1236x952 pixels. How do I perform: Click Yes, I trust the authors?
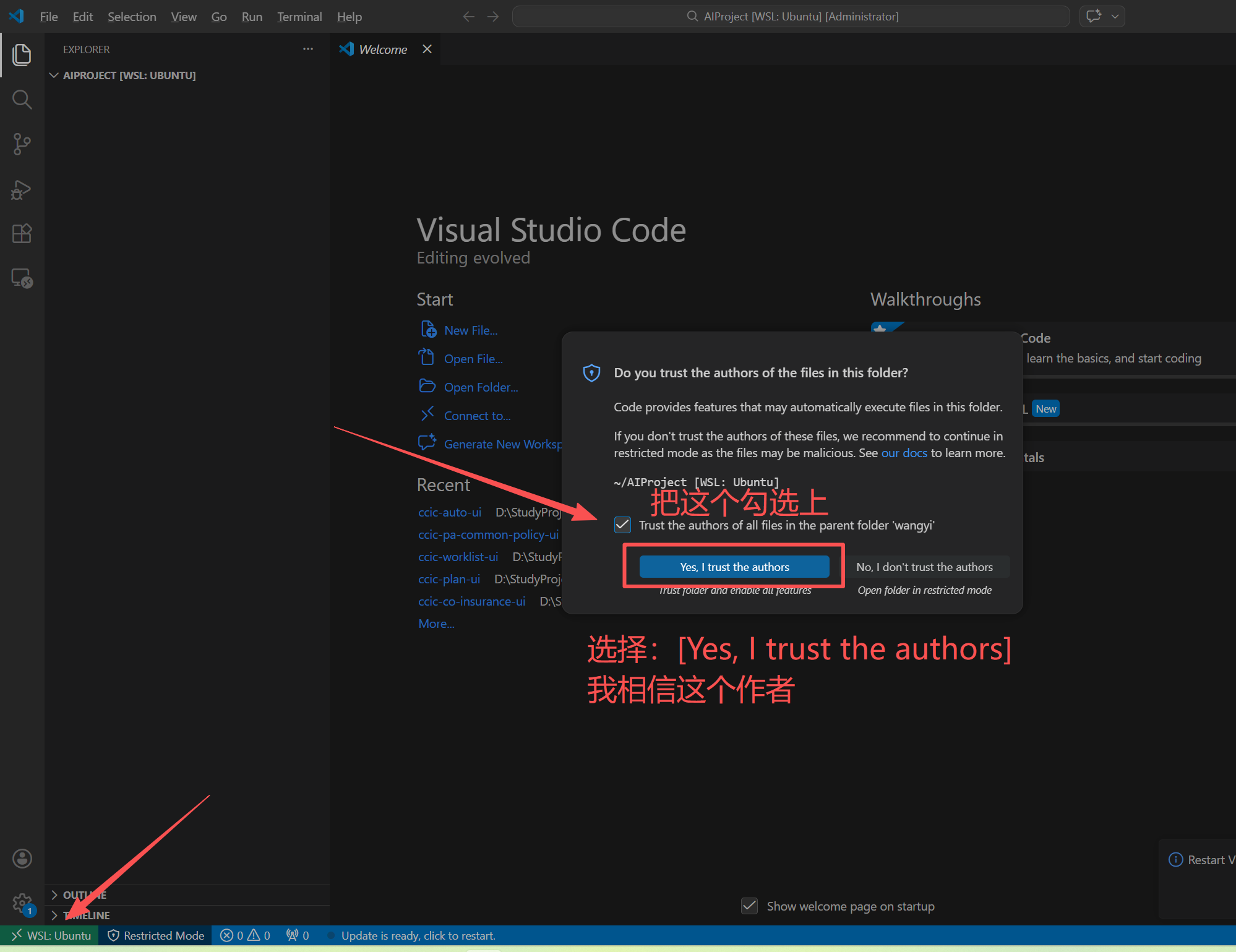(734, 567)
